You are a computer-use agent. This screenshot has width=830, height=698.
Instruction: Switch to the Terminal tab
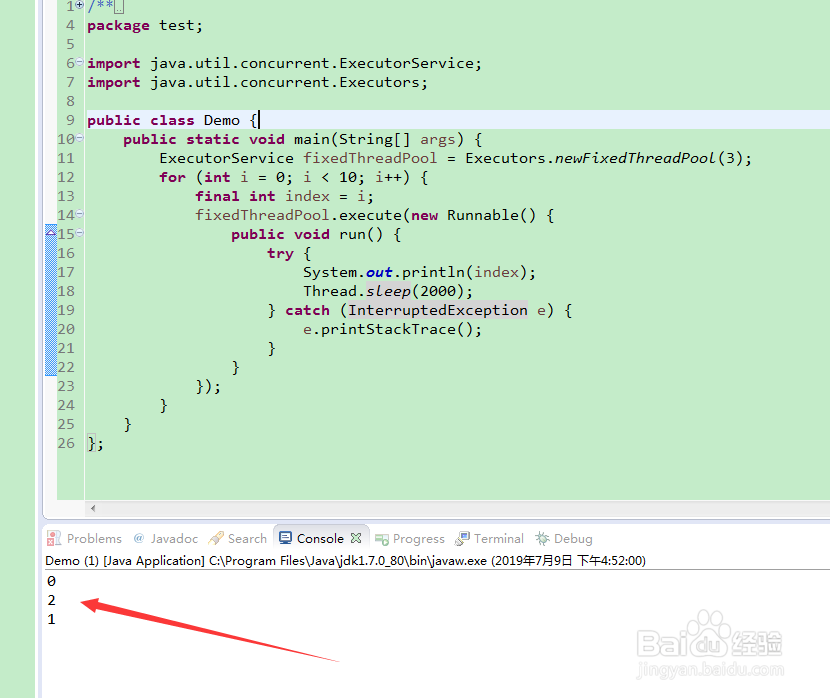(490, 539)
